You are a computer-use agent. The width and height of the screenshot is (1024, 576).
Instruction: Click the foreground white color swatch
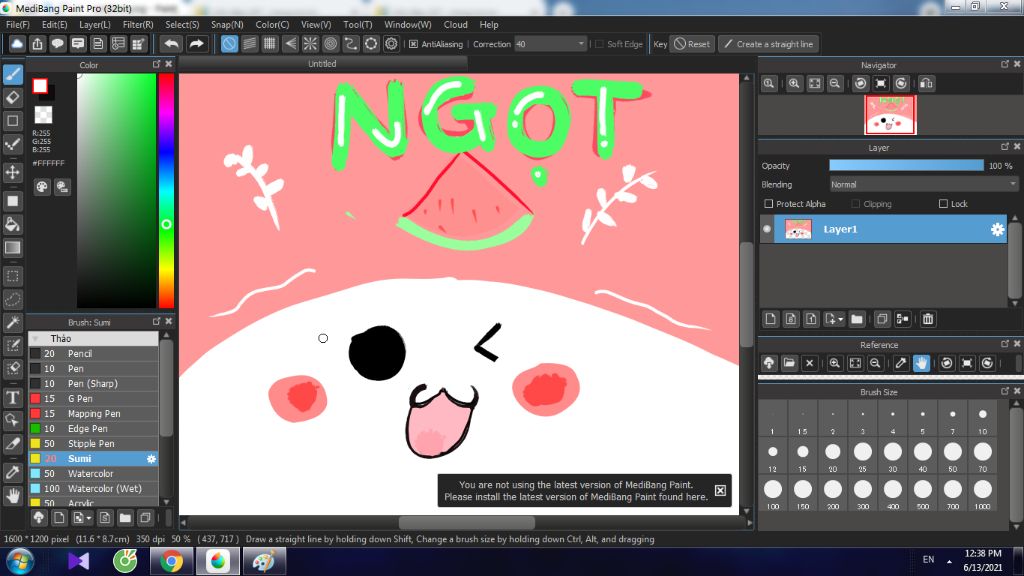40,86
